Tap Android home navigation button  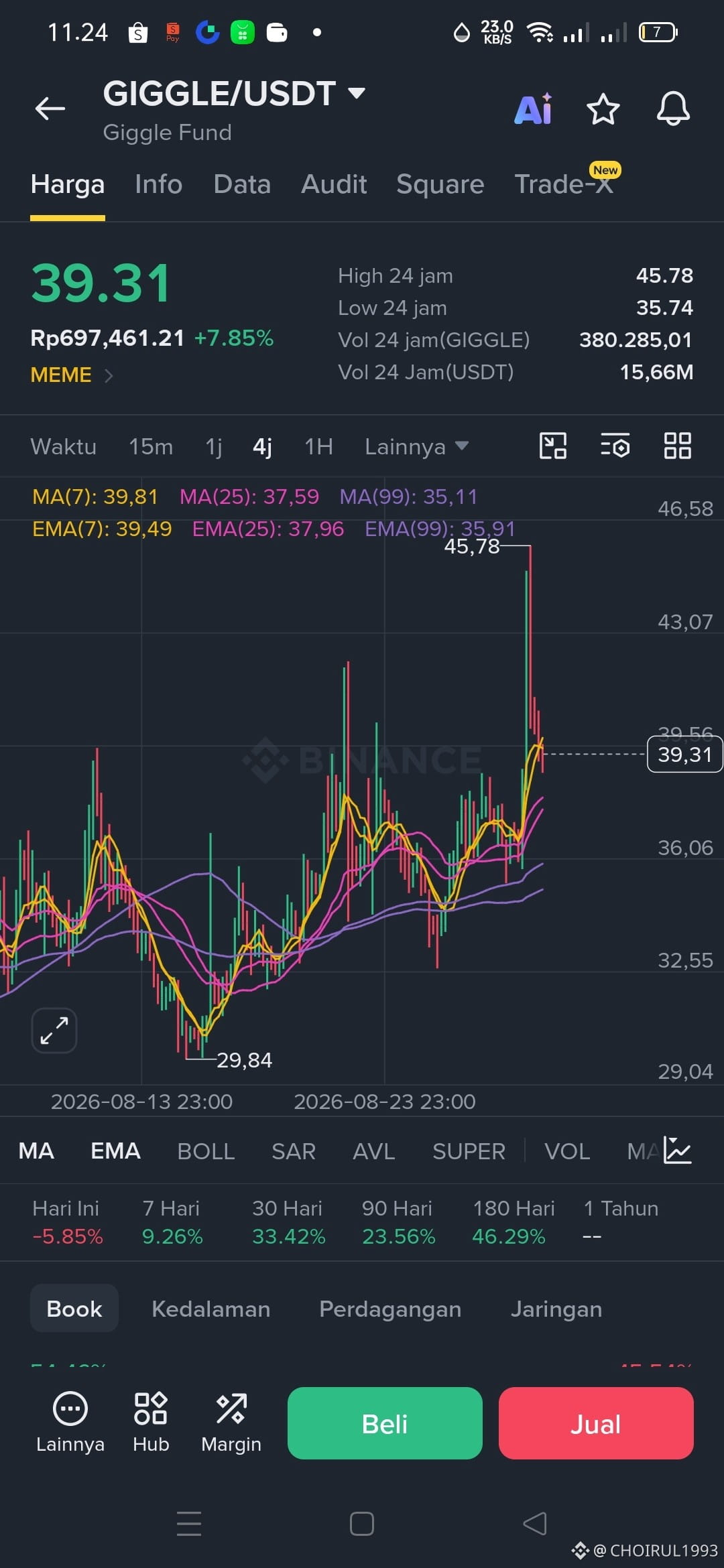pos(362,1523)
